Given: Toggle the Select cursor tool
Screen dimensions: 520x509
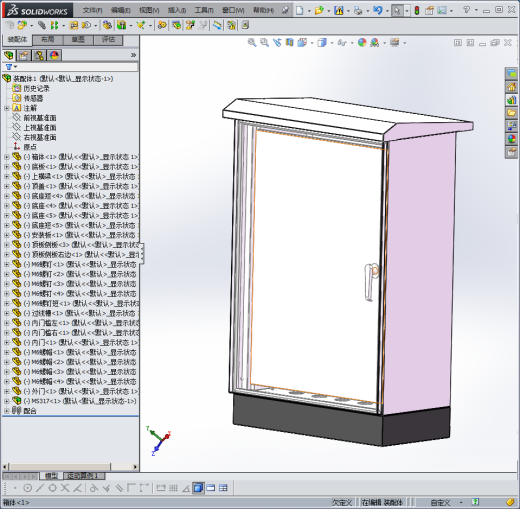Looking at the screenshot, I should pos(397,10).
